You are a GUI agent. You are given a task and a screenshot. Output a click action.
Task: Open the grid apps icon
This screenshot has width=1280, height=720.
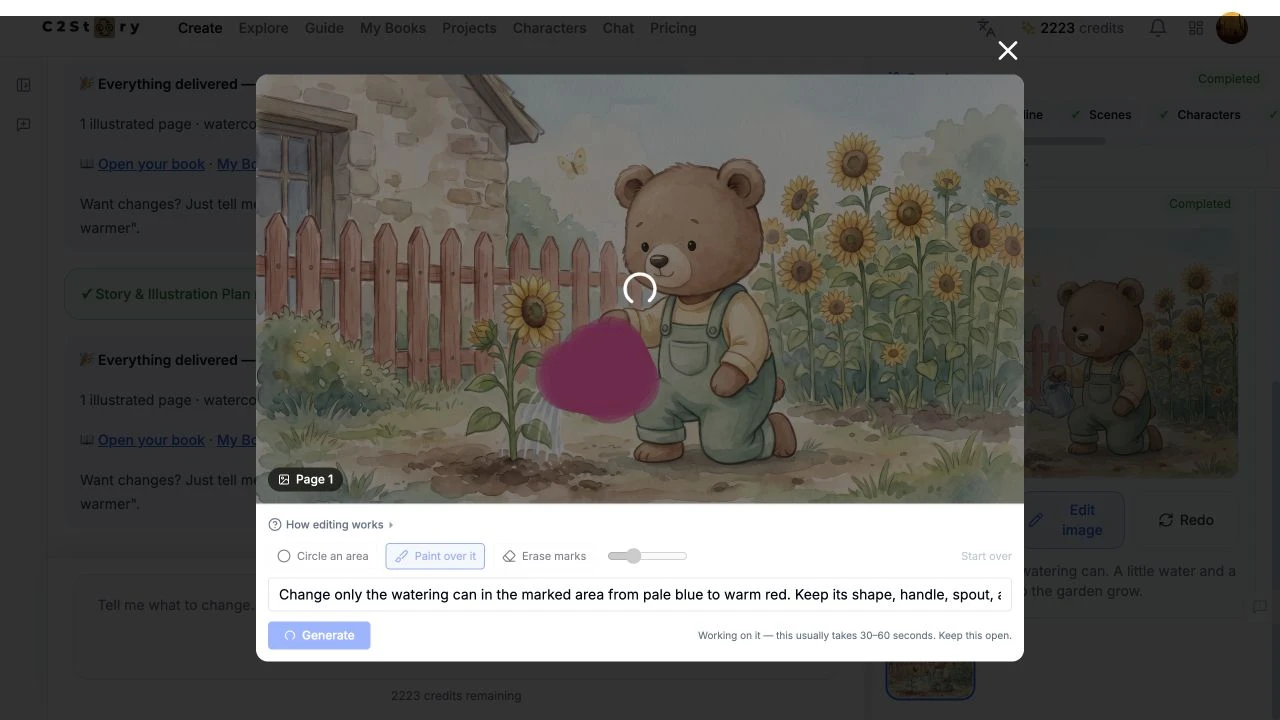[1196, 28]
